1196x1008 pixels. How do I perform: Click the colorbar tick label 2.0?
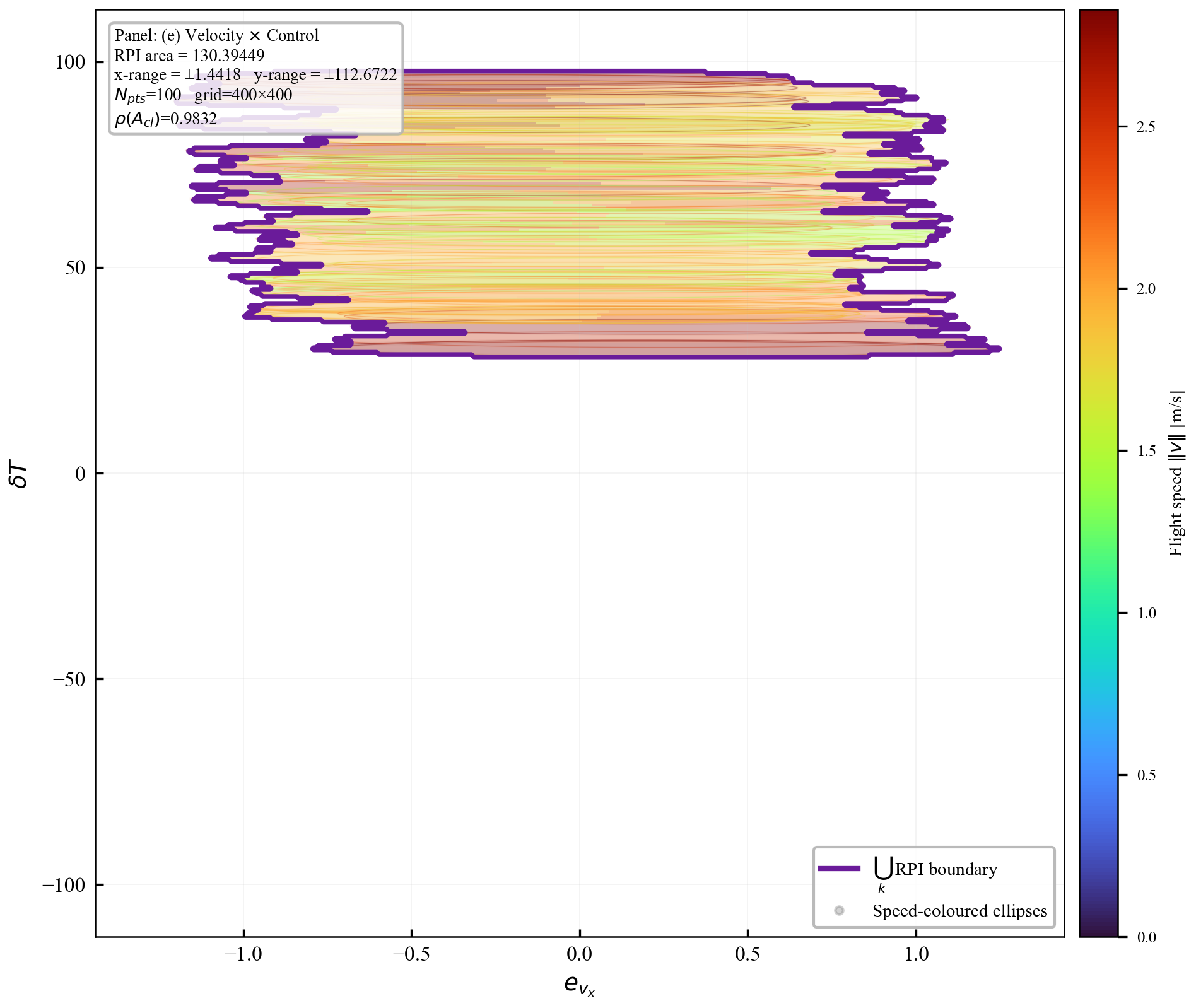click(x=1146, y=289)
